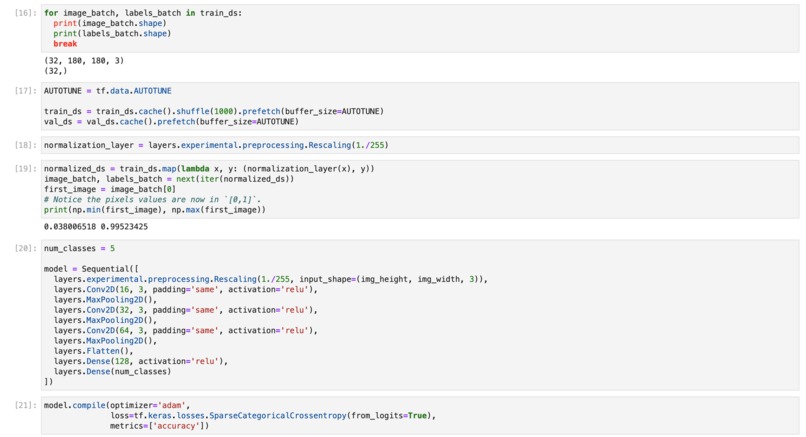The width and height of the screenshot is (806, 437).
Task: Click the model = Sequential([ line
Action: point(91,269)
